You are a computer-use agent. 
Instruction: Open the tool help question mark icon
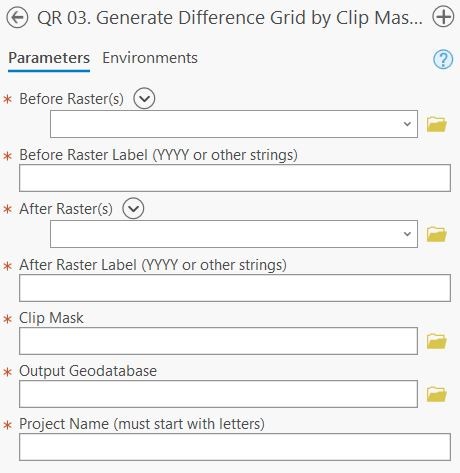point(443,59)
